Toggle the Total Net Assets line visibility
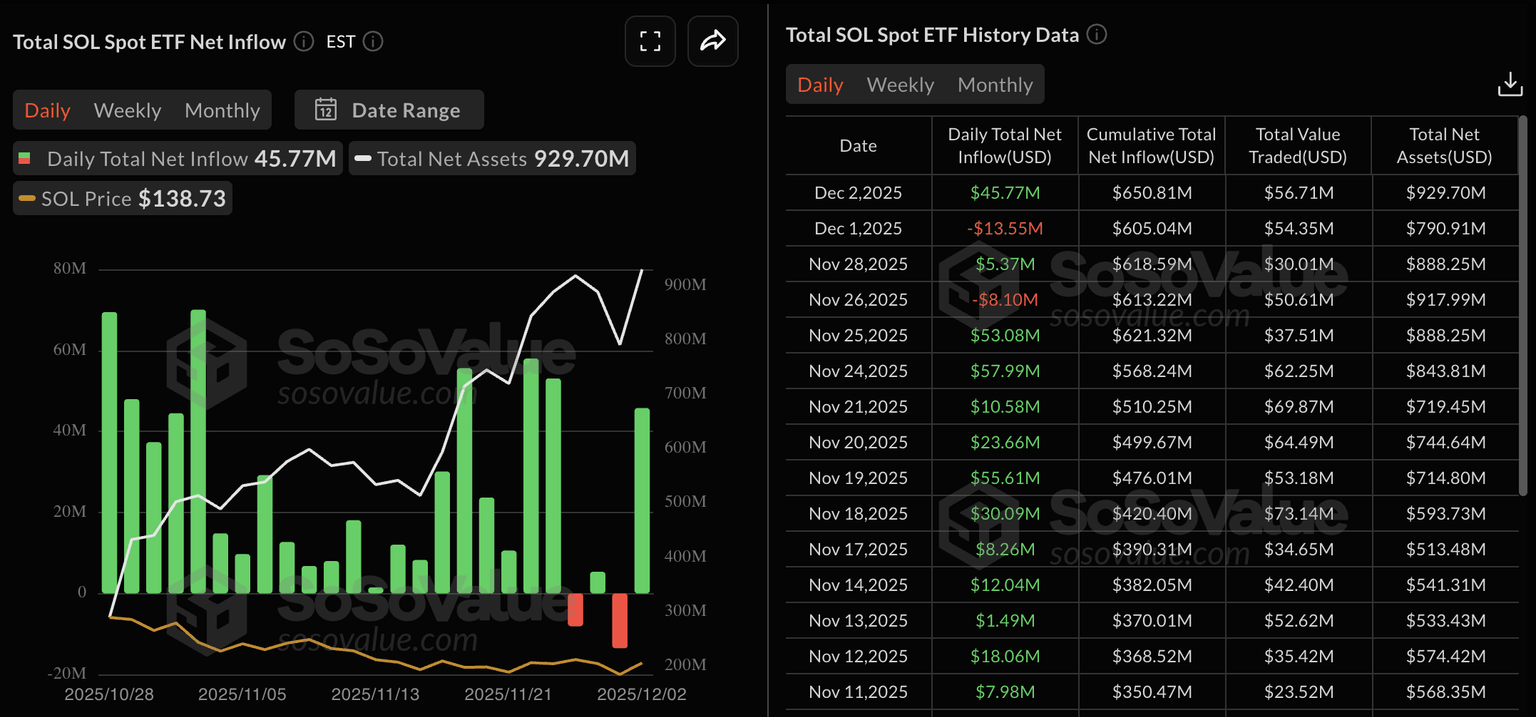Viewport: 1536px width, 717px height. [490, 158]
